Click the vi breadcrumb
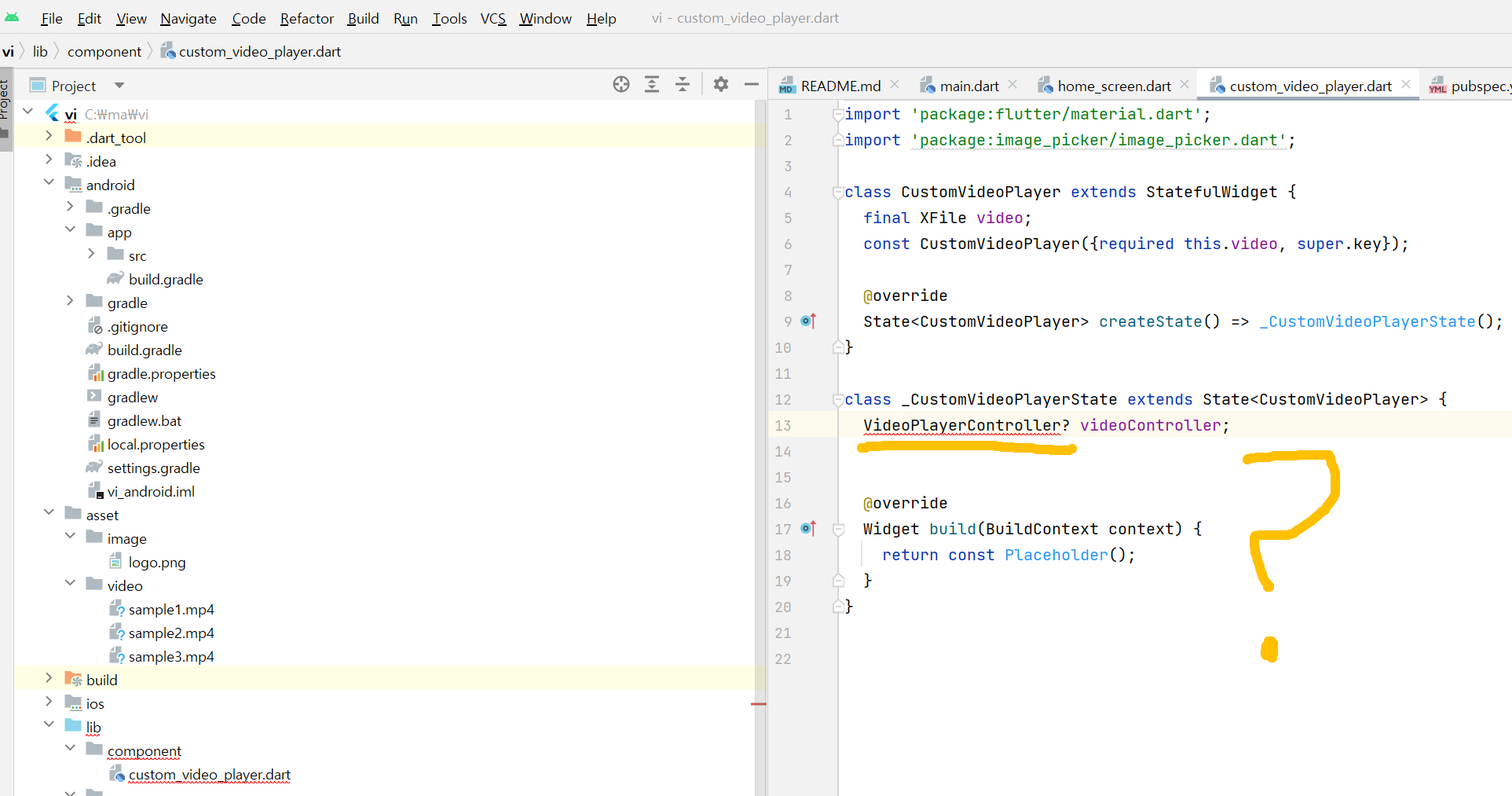The height and width of the screenshot is (796, 1512). click(8, 51)
